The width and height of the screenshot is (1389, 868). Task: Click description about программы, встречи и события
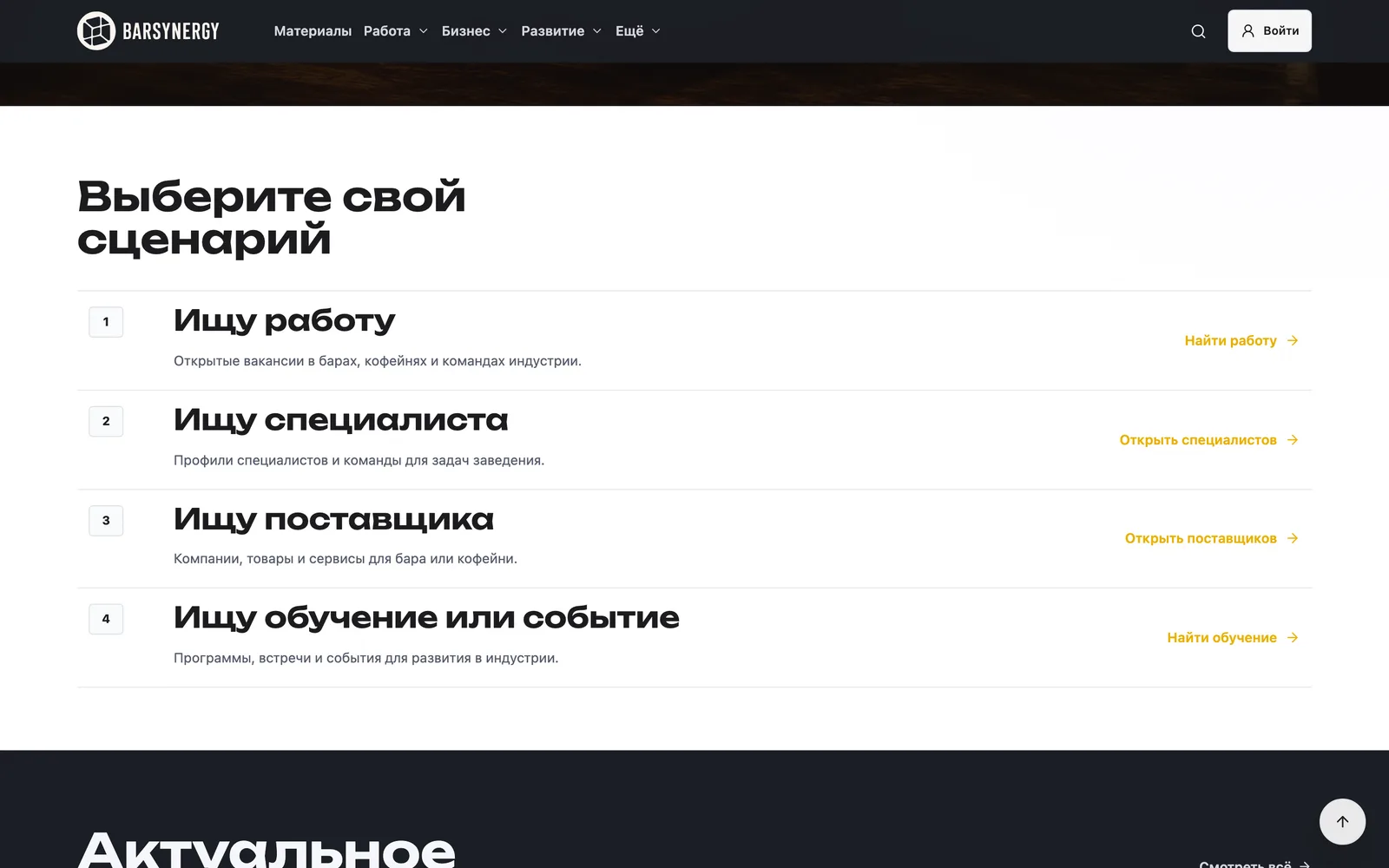click(x=365, y=658)
